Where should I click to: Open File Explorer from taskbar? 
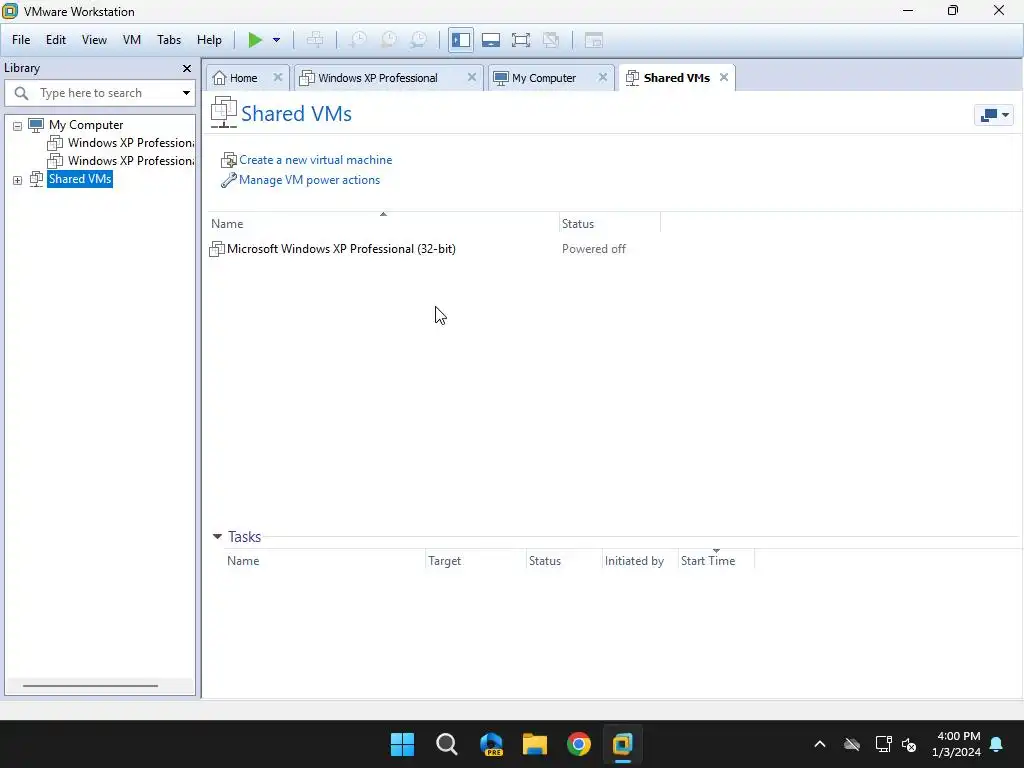click(535, 744)
